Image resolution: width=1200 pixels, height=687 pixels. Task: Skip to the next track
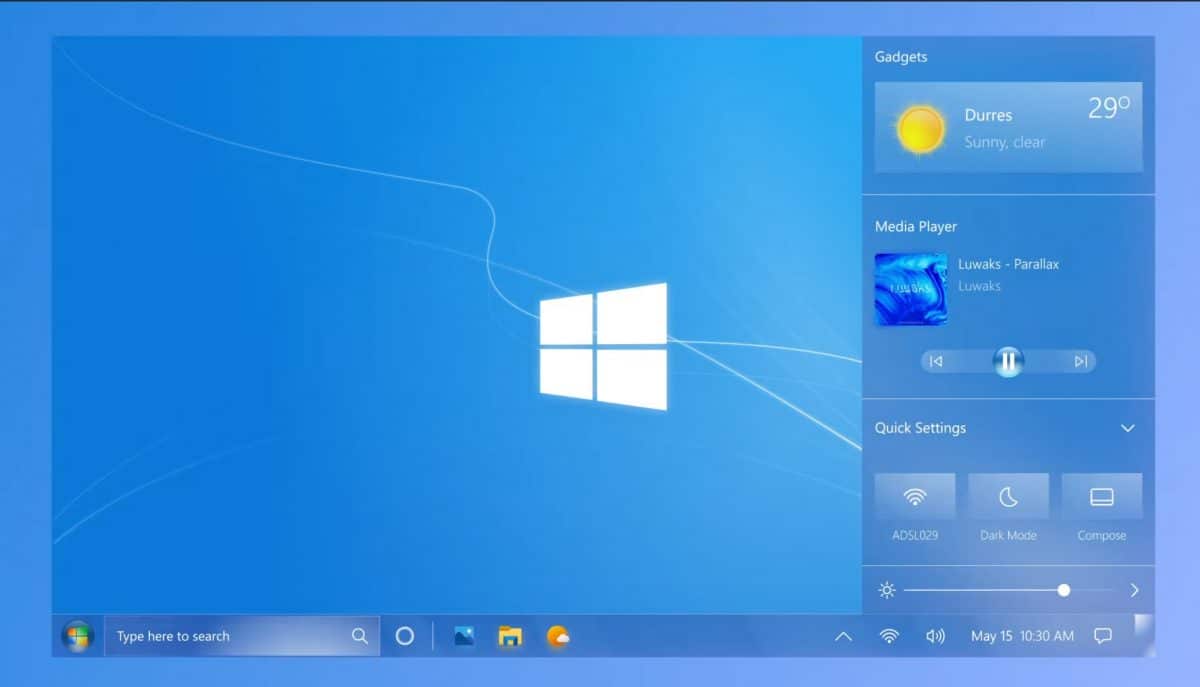(1080, 362)
